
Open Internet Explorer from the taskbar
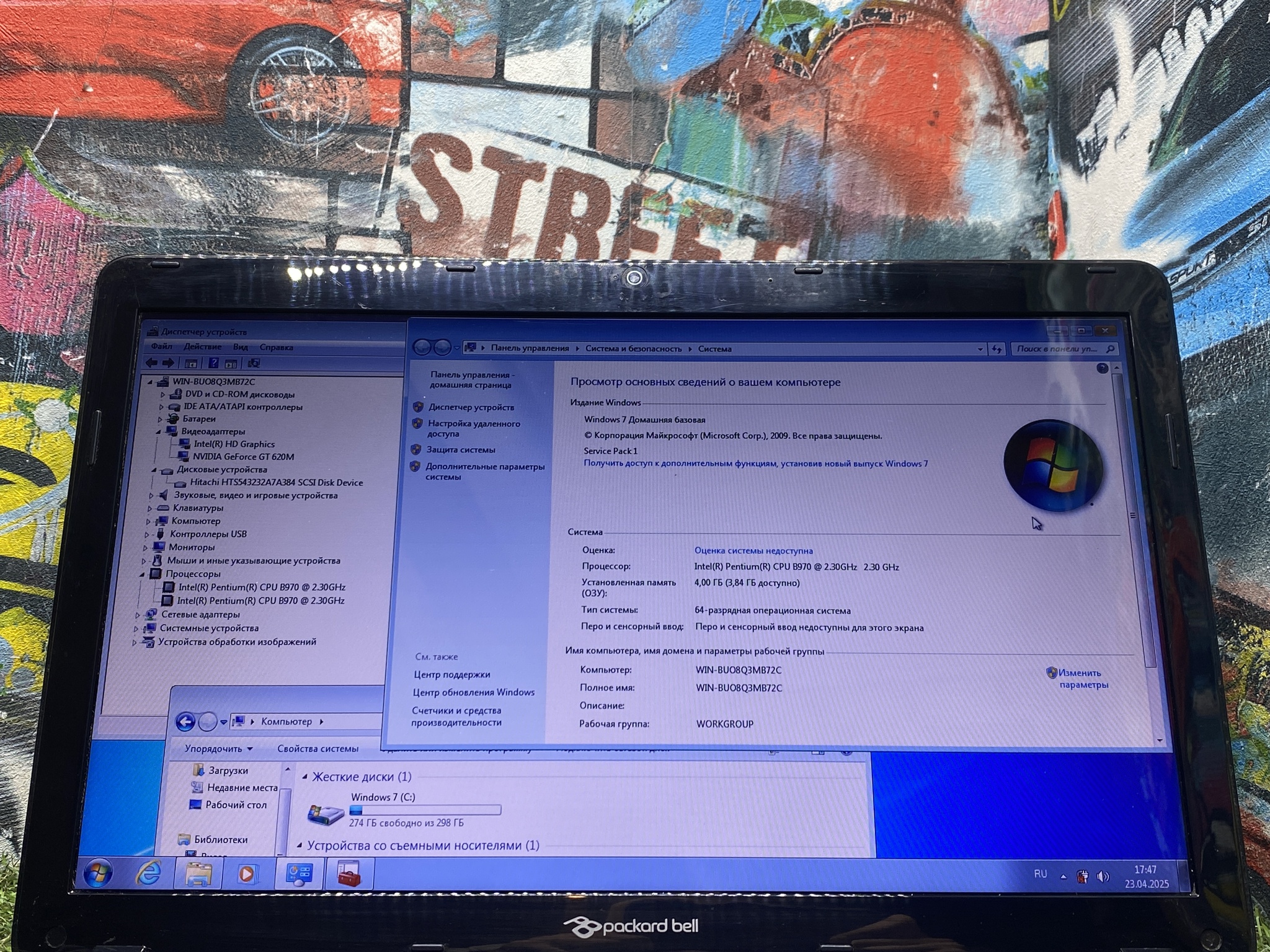point(149,873)
